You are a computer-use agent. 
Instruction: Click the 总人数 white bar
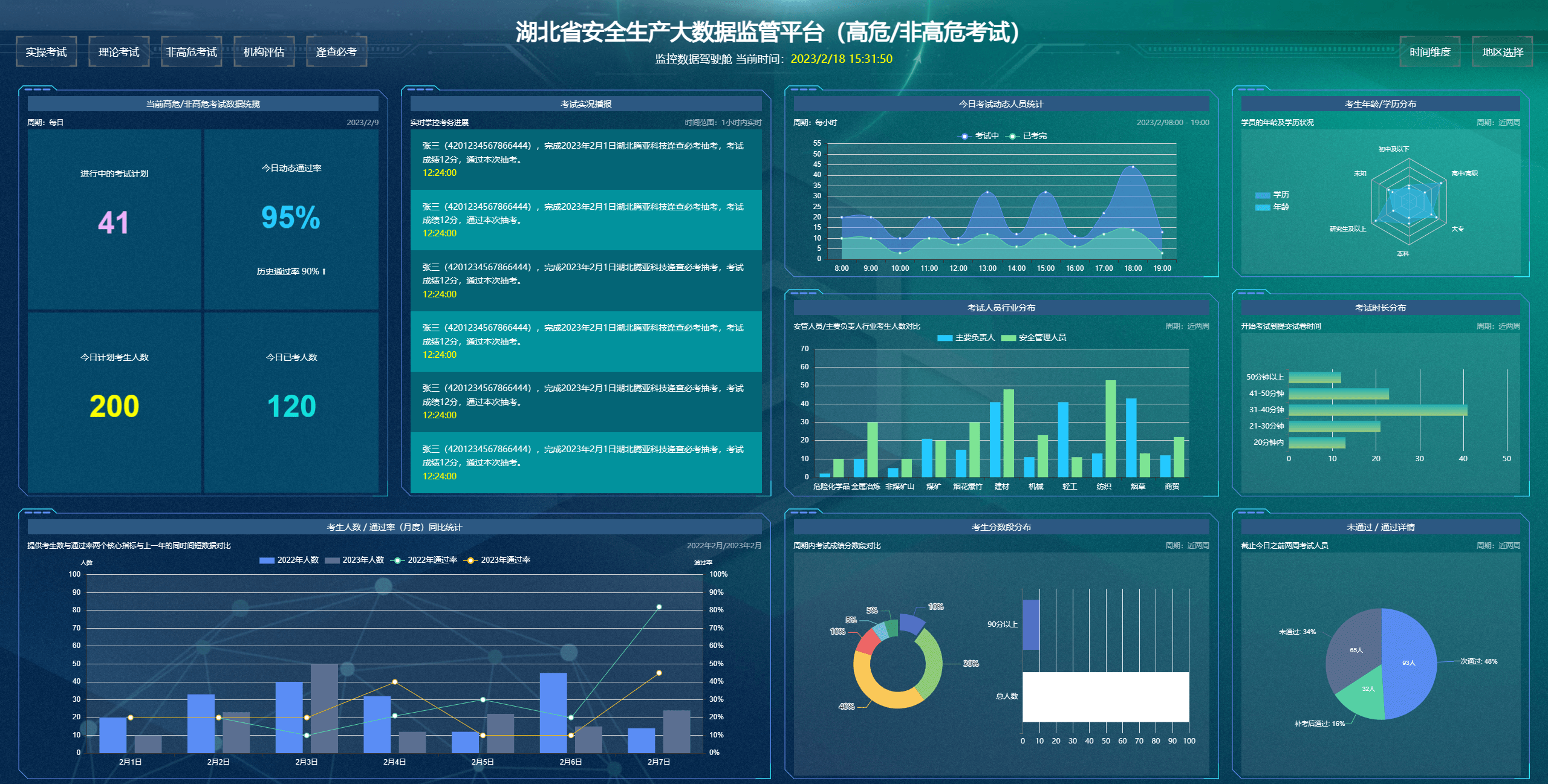coord(1106,697)
